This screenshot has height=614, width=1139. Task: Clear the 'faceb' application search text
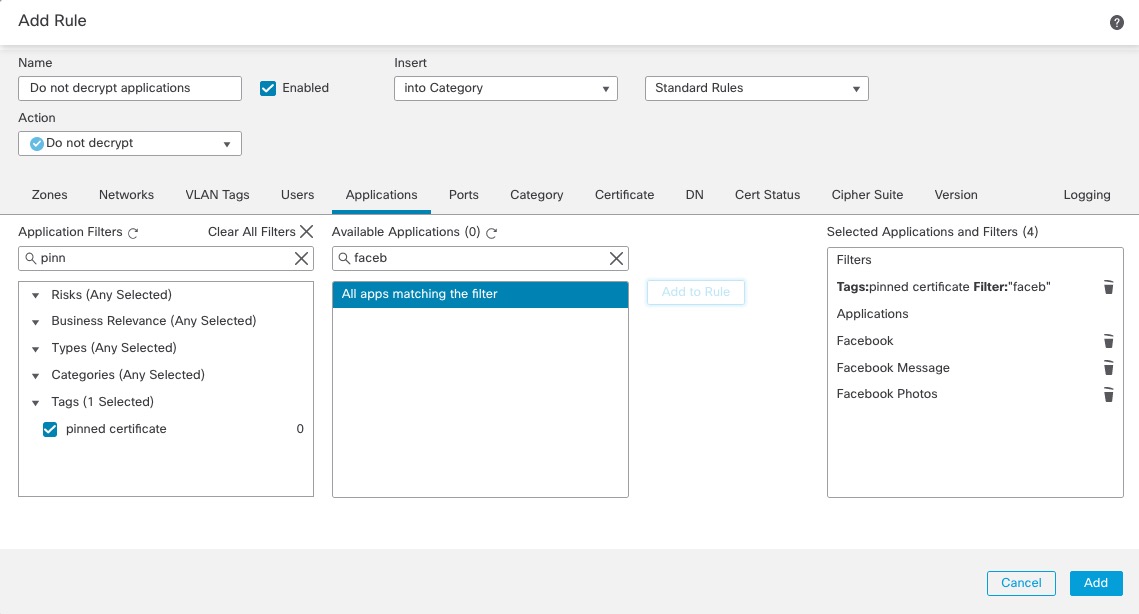616,258
